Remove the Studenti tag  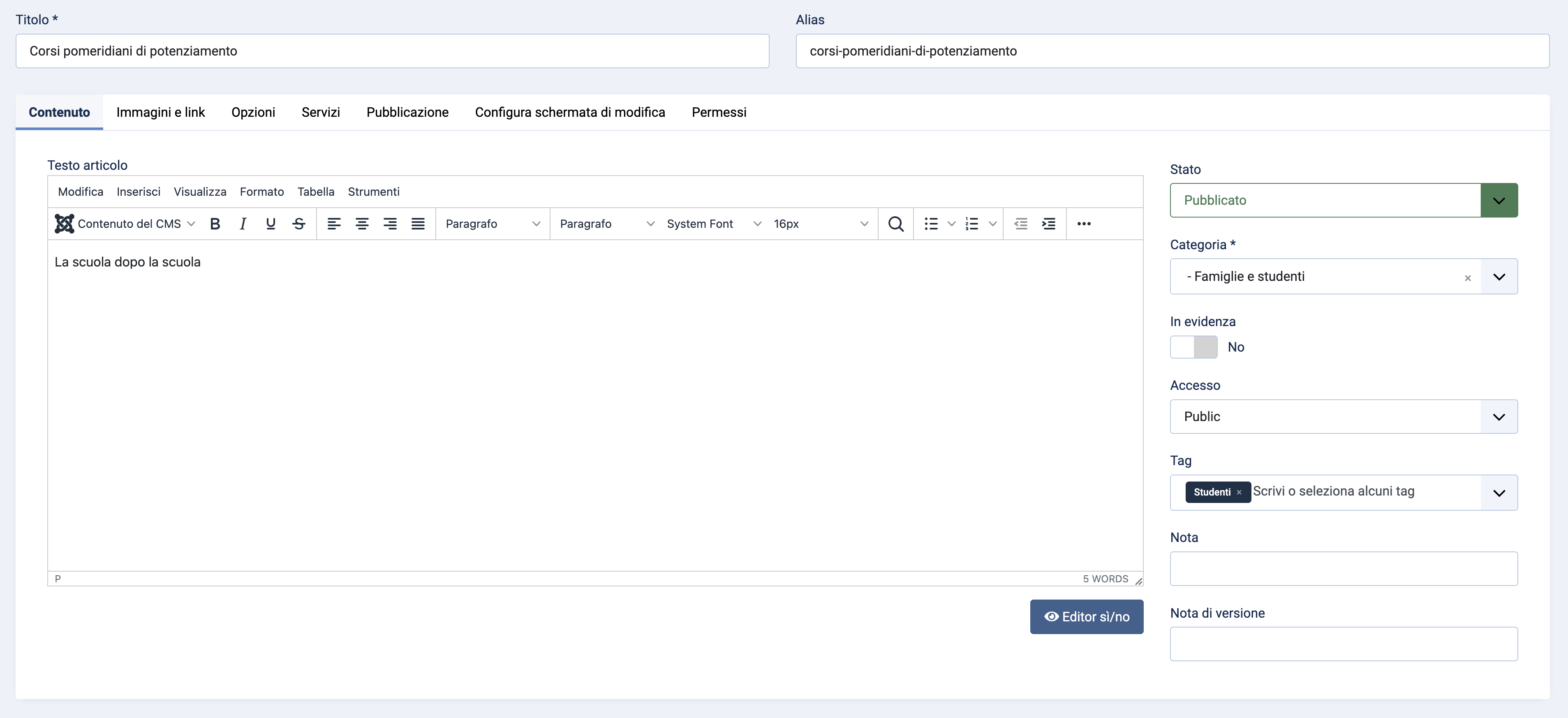pos(1239,492)
